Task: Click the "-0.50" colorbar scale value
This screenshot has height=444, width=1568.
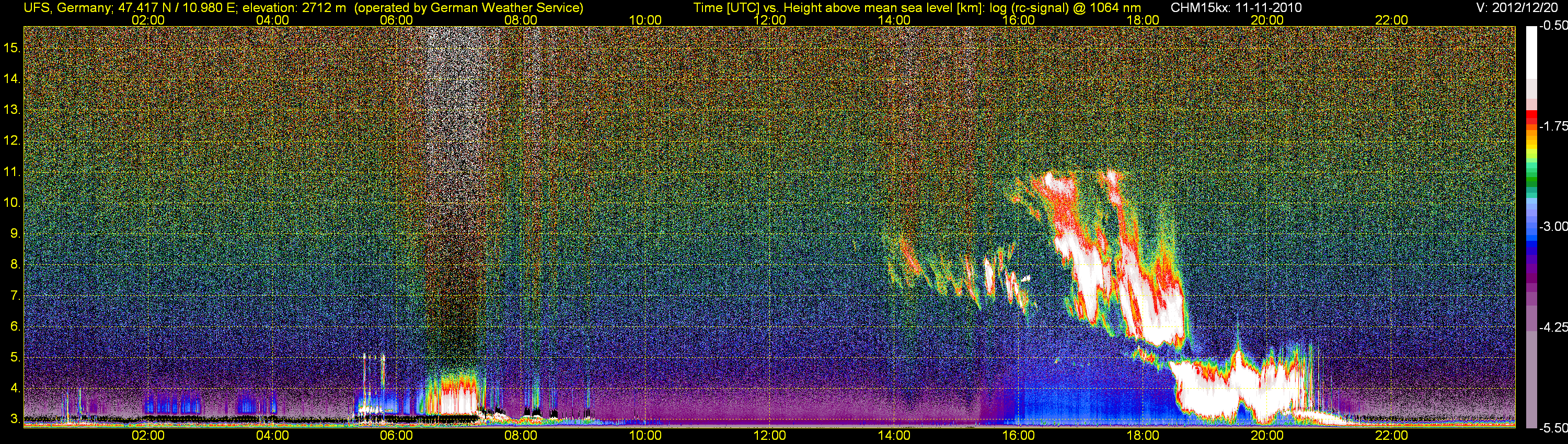Action: pos(1553,26)
